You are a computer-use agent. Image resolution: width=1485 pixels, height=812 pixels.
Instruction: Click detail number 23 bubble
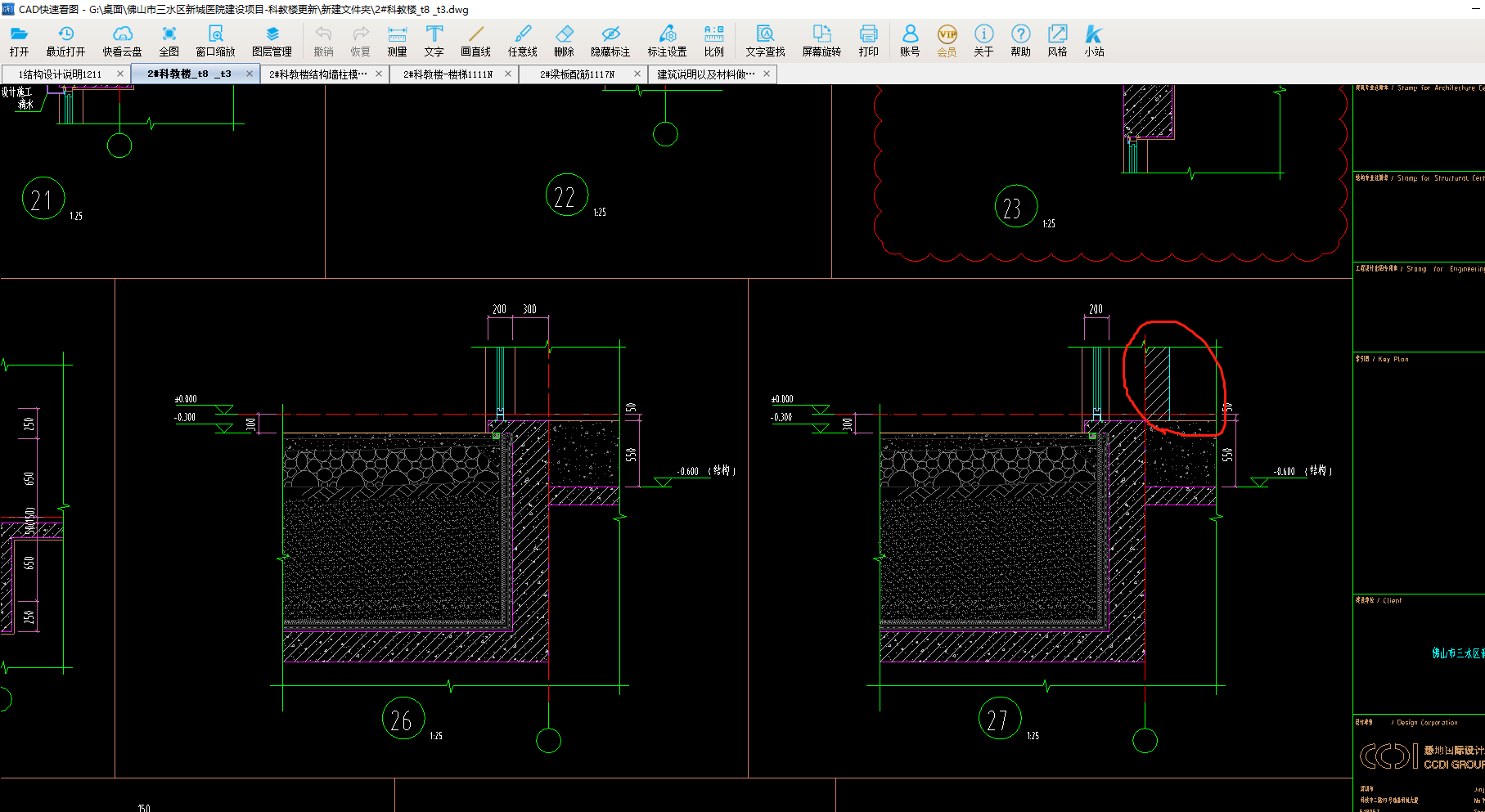pos(1015,206)
